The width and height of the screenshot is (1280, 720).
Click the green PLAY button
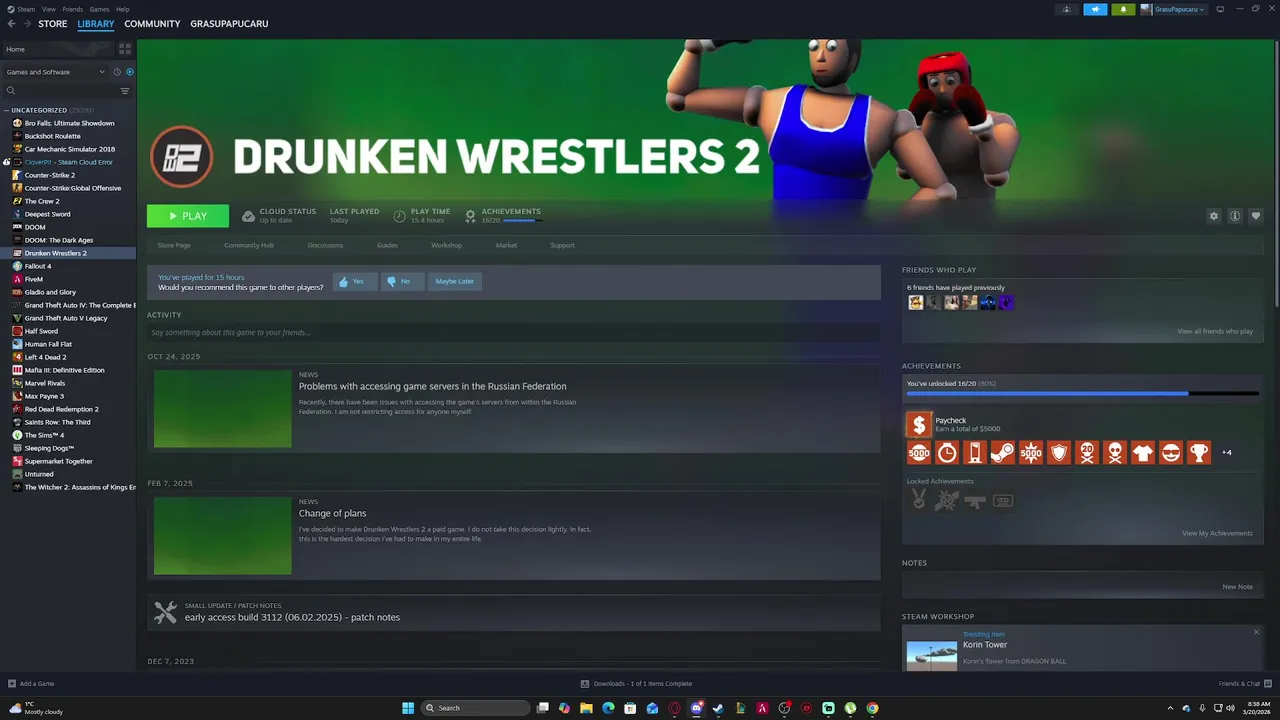coord(188,216)
